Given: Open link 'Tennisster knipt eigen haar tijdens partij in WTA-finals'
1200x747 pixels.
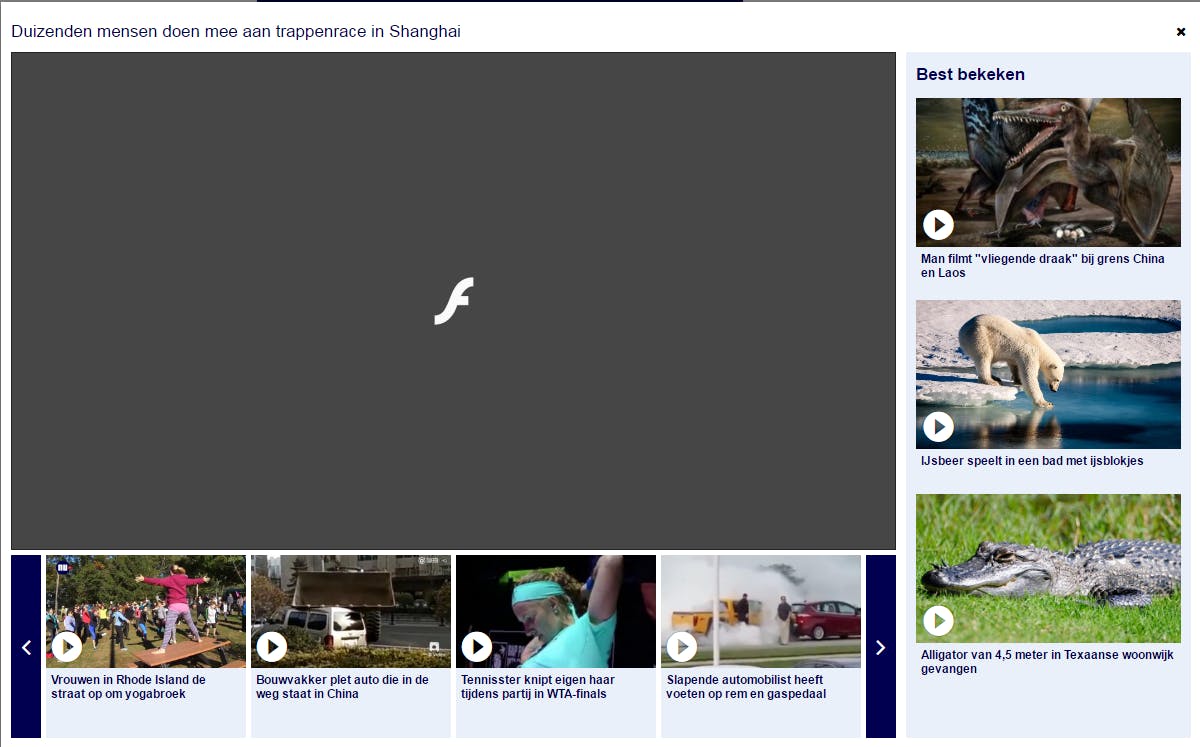Looking at the screenshot, I should tap(538, 687).
